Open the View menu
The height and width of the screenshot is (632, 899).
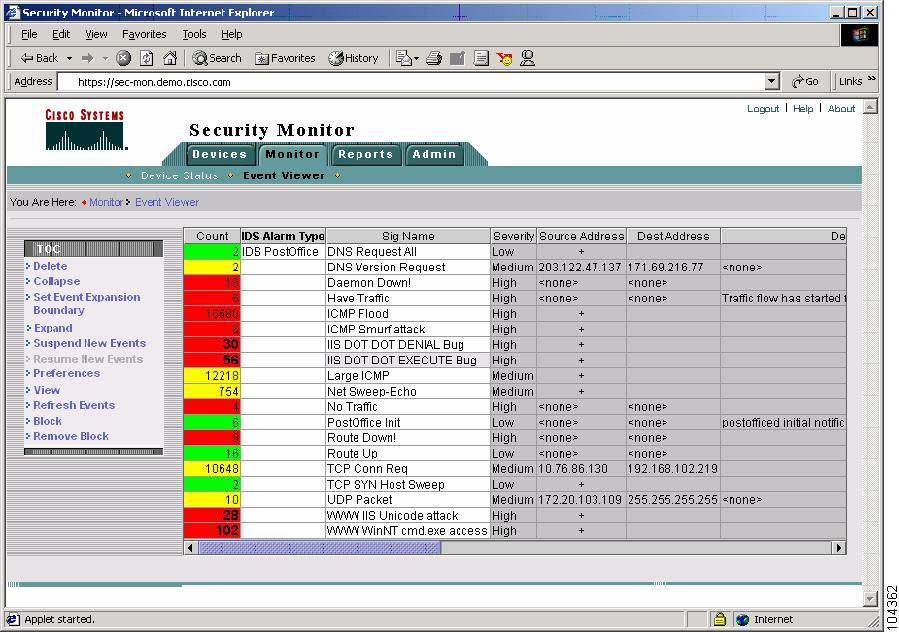[96, 34]
